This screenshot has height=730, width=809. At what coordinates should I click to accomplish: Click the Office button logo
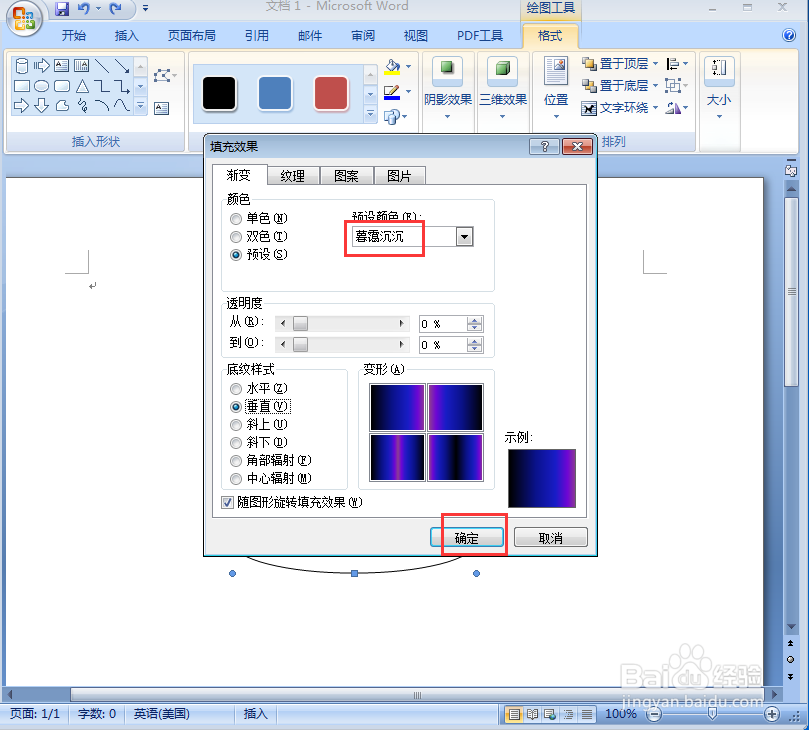click(24, 18)
